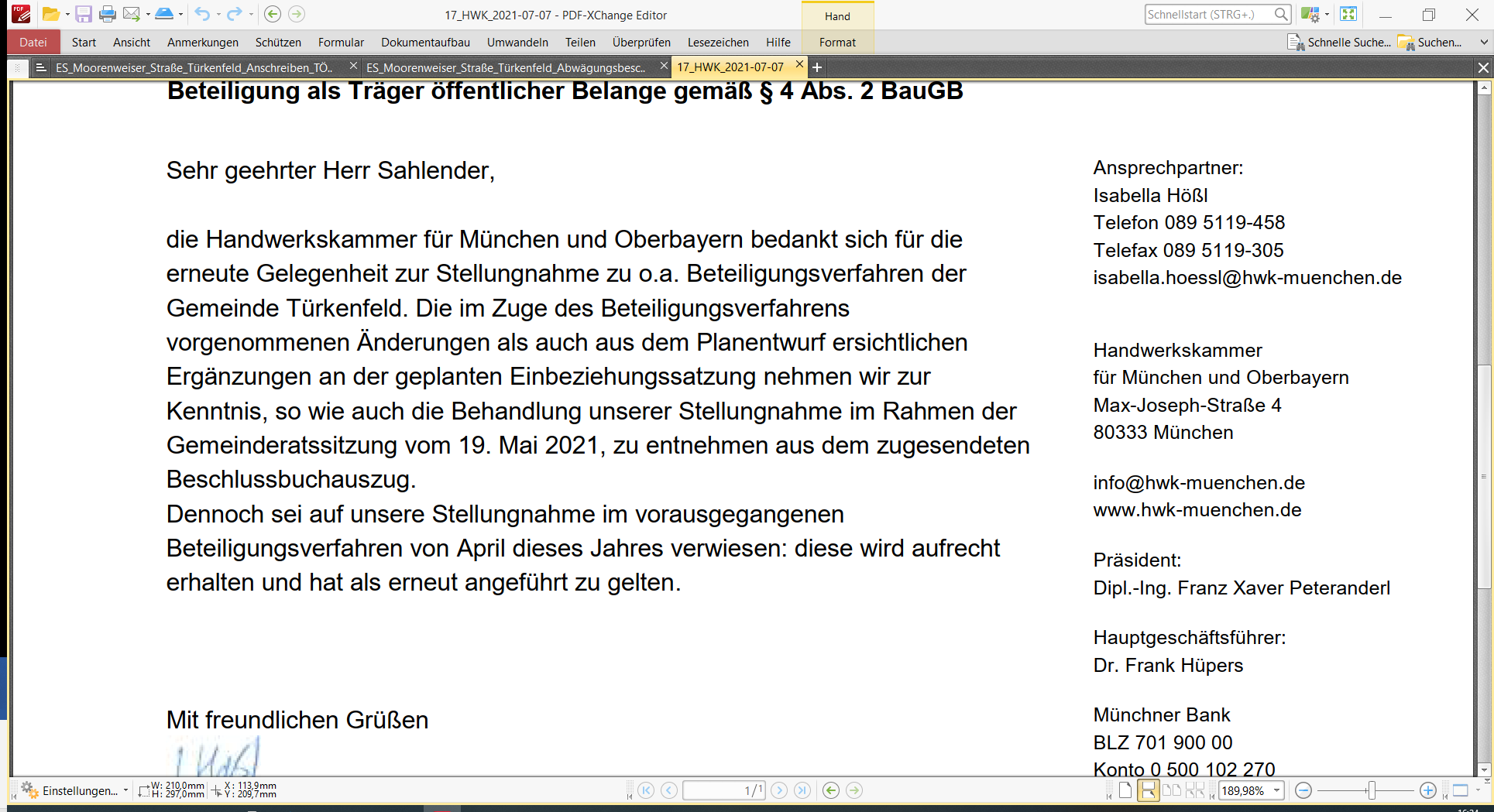Click the fit page zoom mode icon
Viewport: 1494px width, 812px height.
tap(1461, 790)
